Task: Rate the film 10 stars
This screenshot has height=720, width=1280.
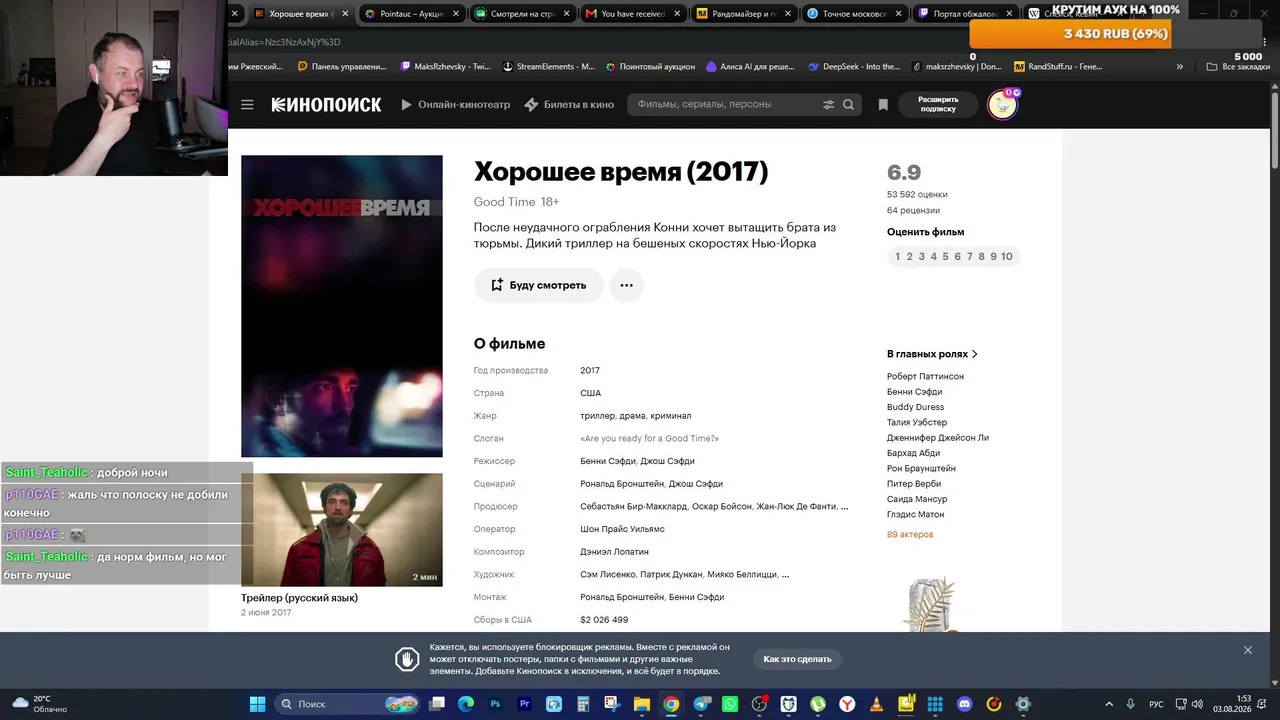Action: coord(1007,257)
